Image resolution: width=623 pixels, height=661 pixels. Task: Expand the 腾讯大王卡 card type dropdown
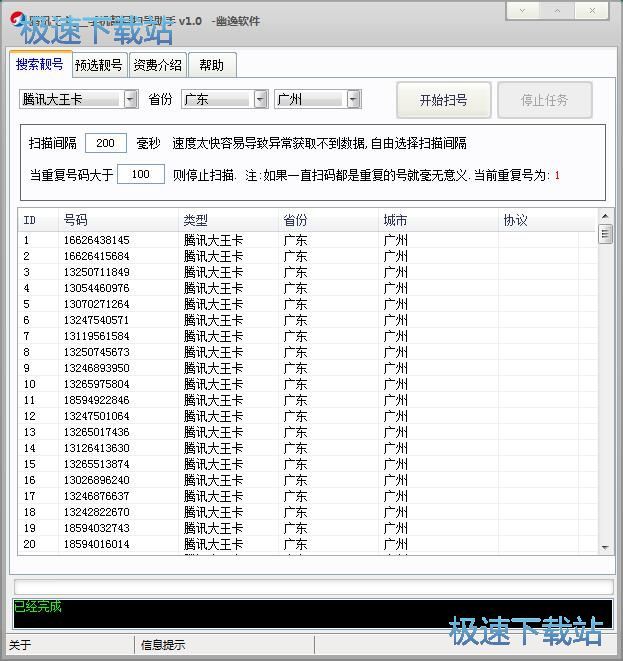pos(131,99)
